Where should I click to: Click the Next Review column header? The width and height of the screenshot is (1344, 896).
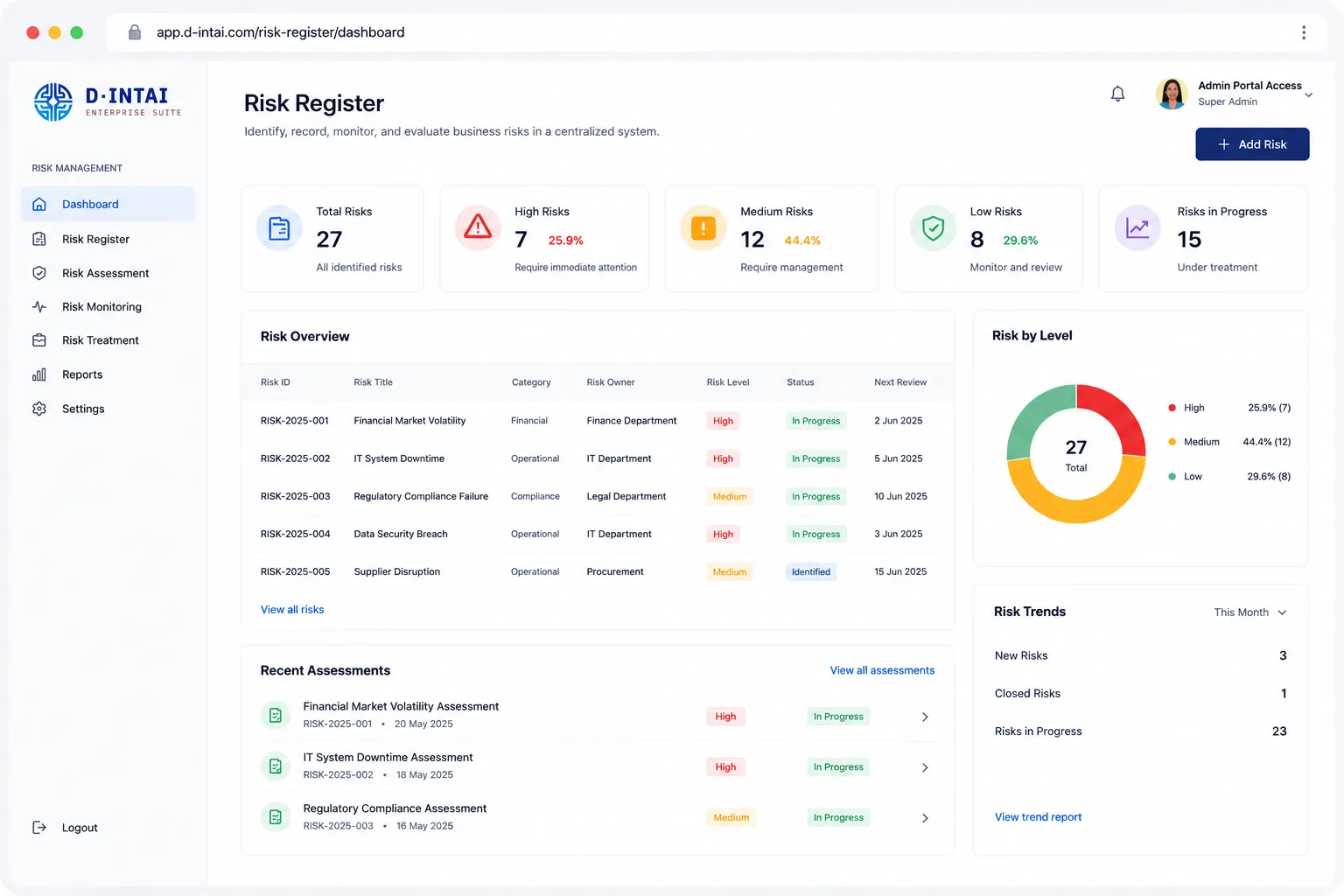[900, 382]
